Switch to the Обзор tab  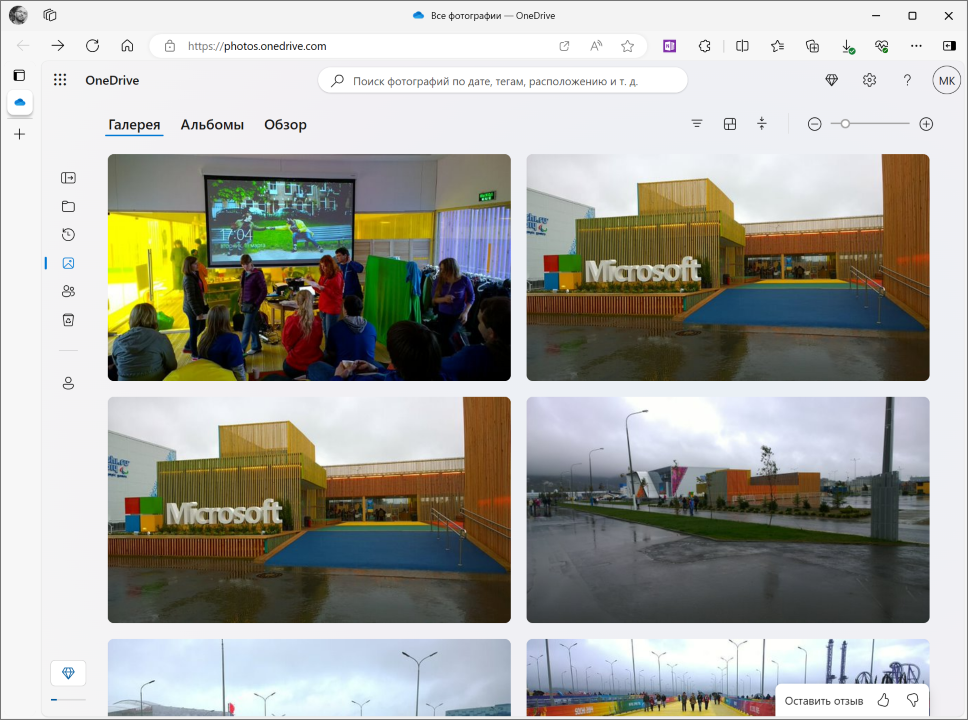point(285,125)
